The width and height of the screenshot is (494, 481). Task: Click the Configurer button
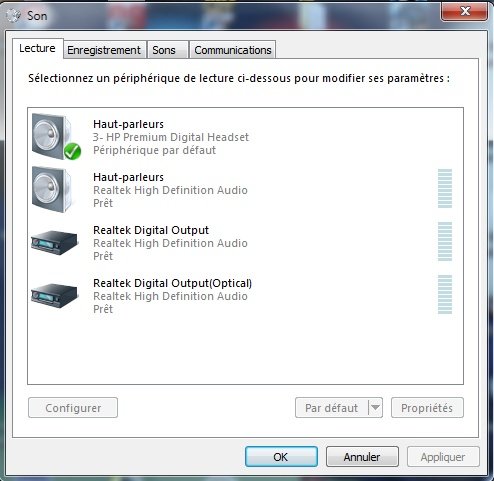pos(73,408)
